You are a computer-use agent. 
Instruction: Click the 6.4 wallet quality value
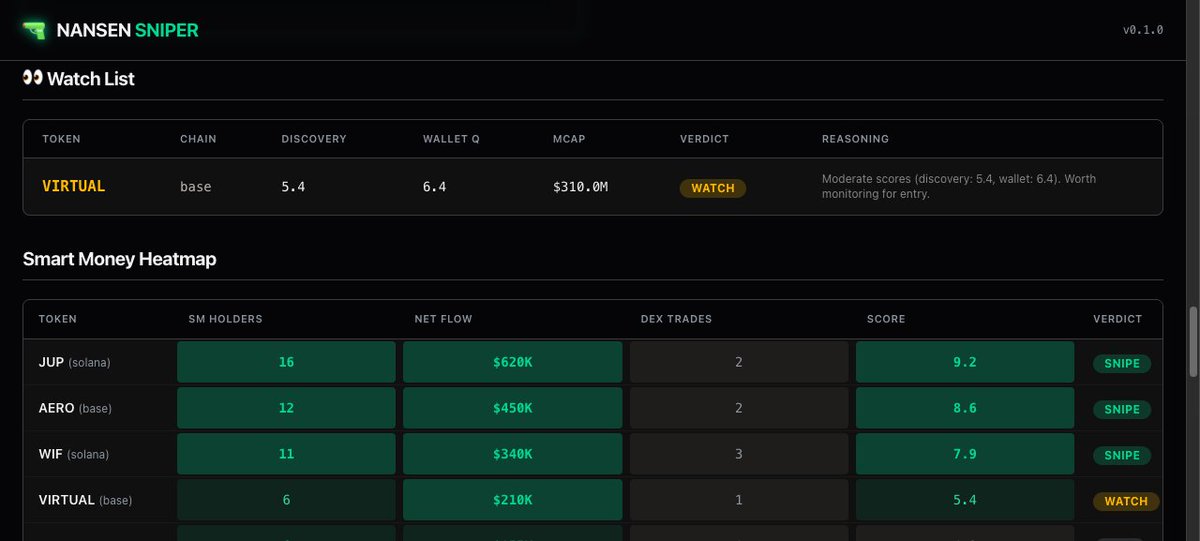point(434,187)
